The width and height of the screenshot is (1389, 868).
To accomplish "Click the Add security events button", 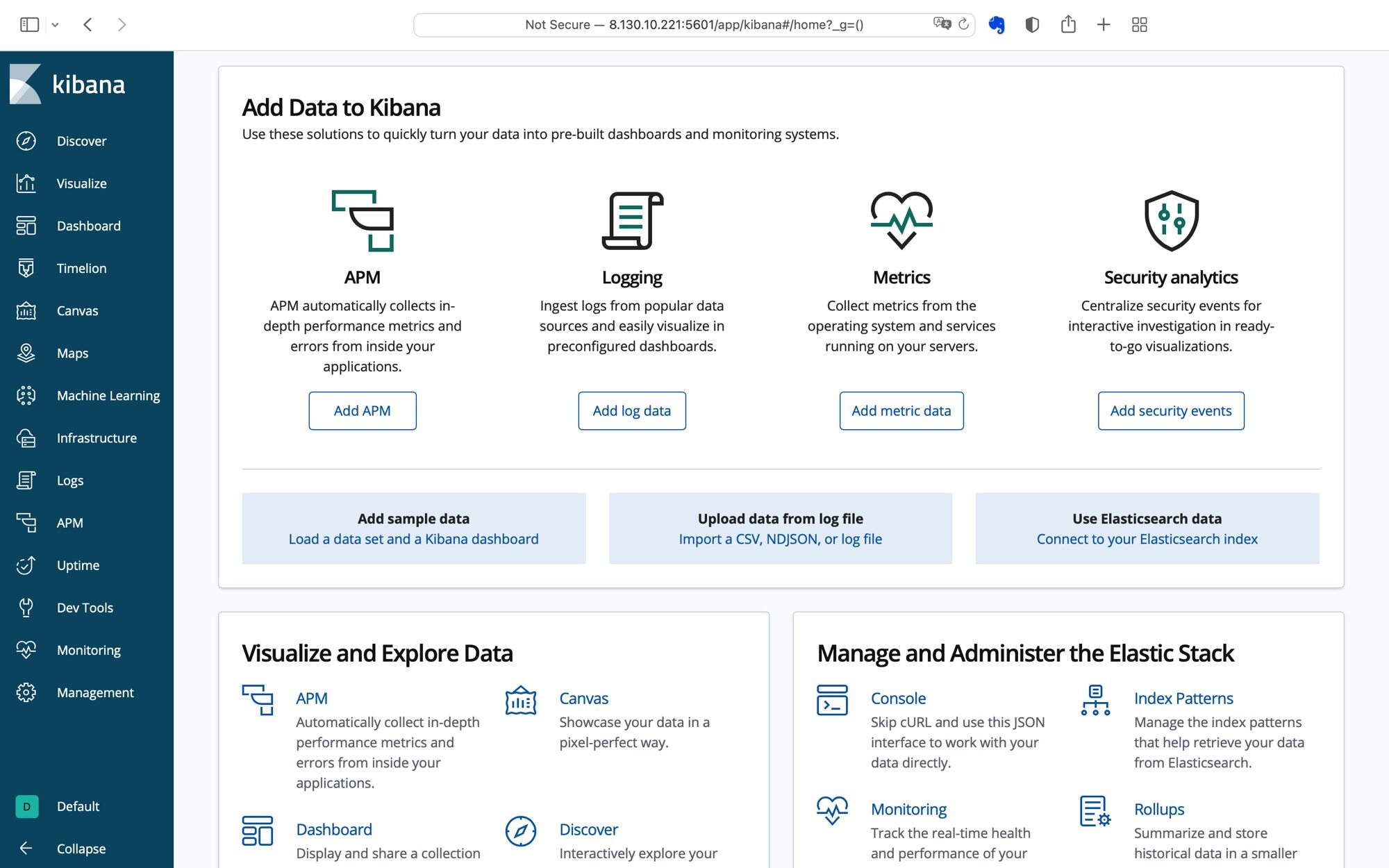I will pos(1170,410).
